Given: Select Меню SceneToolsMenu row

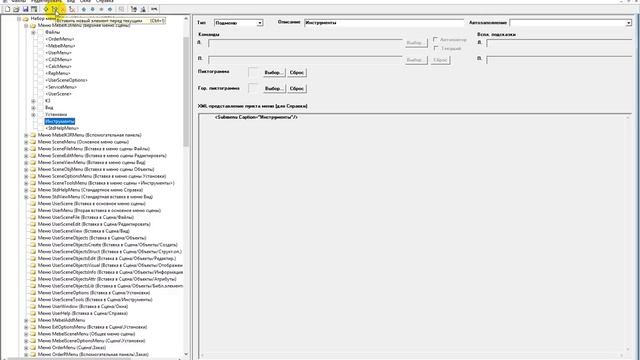Looking at the screenshot, I should (x=106, y=183).
